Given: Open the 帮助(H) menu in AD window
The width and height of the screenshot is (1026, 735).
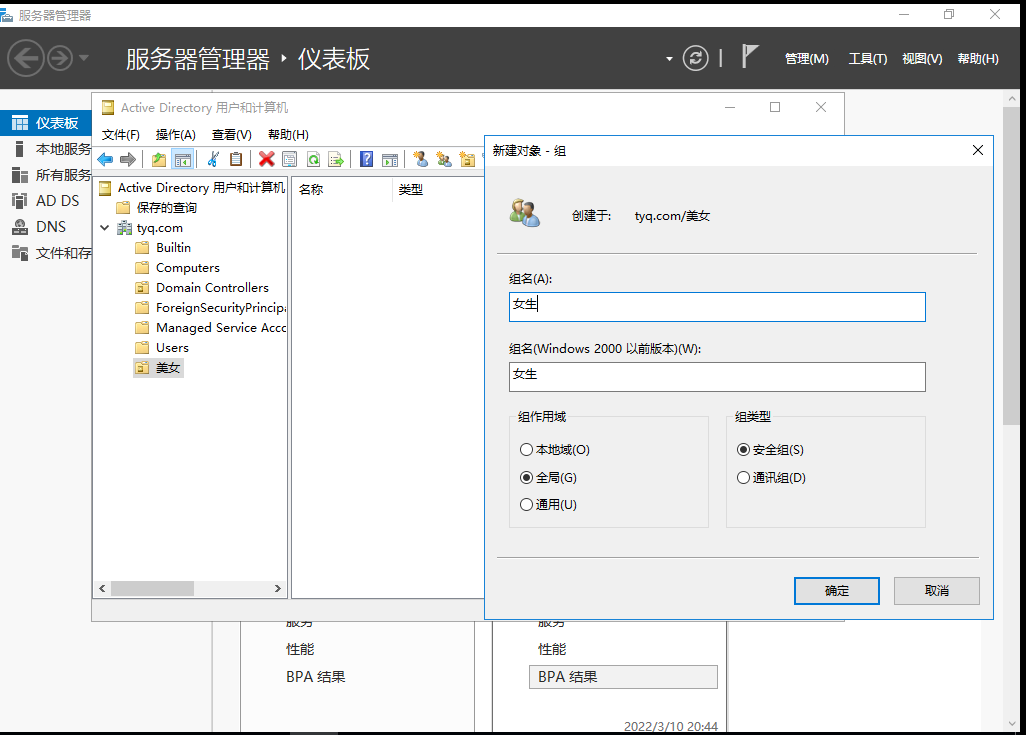Looking at the screenshot, I should (x=288, y=135).
